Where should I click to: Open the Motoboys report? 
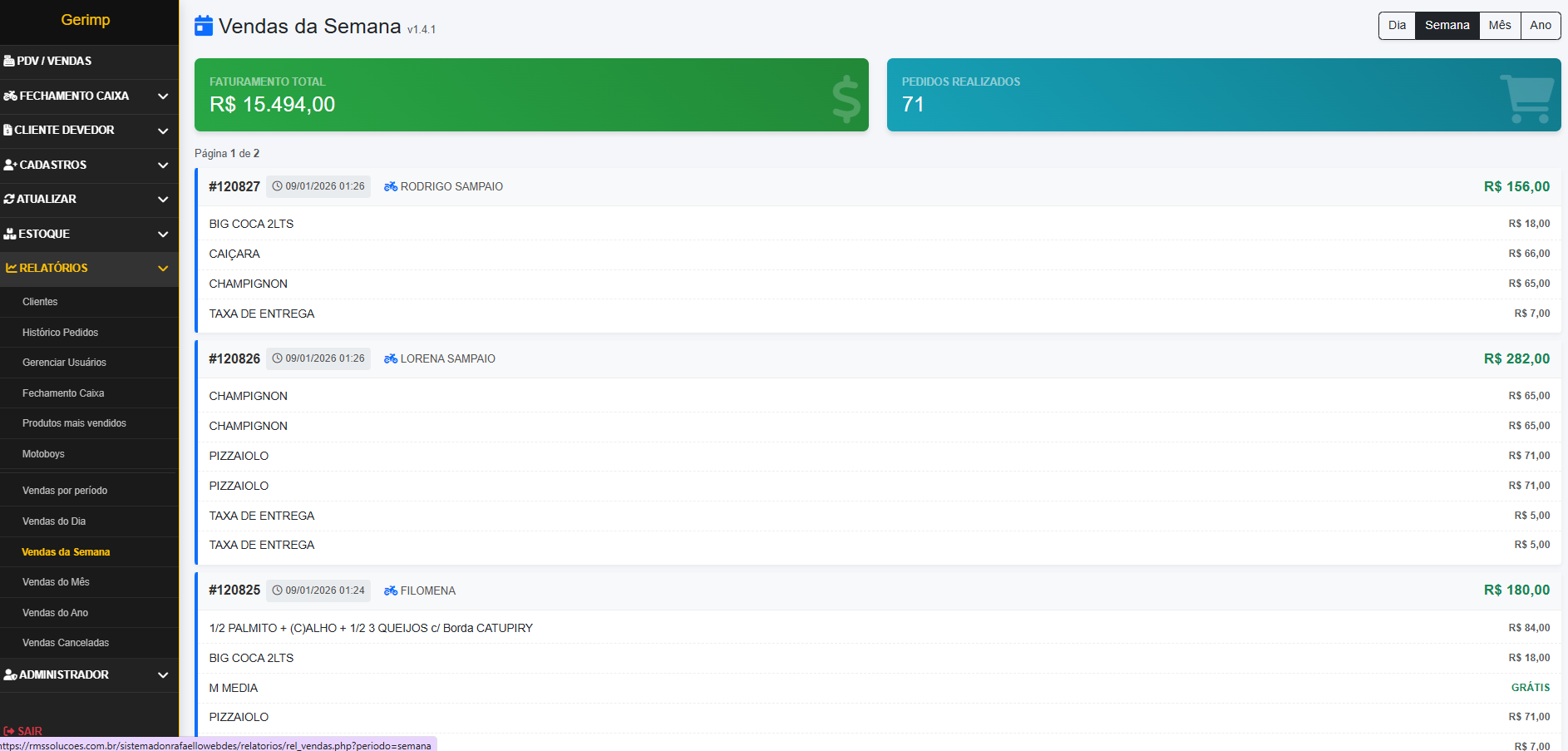89,454
